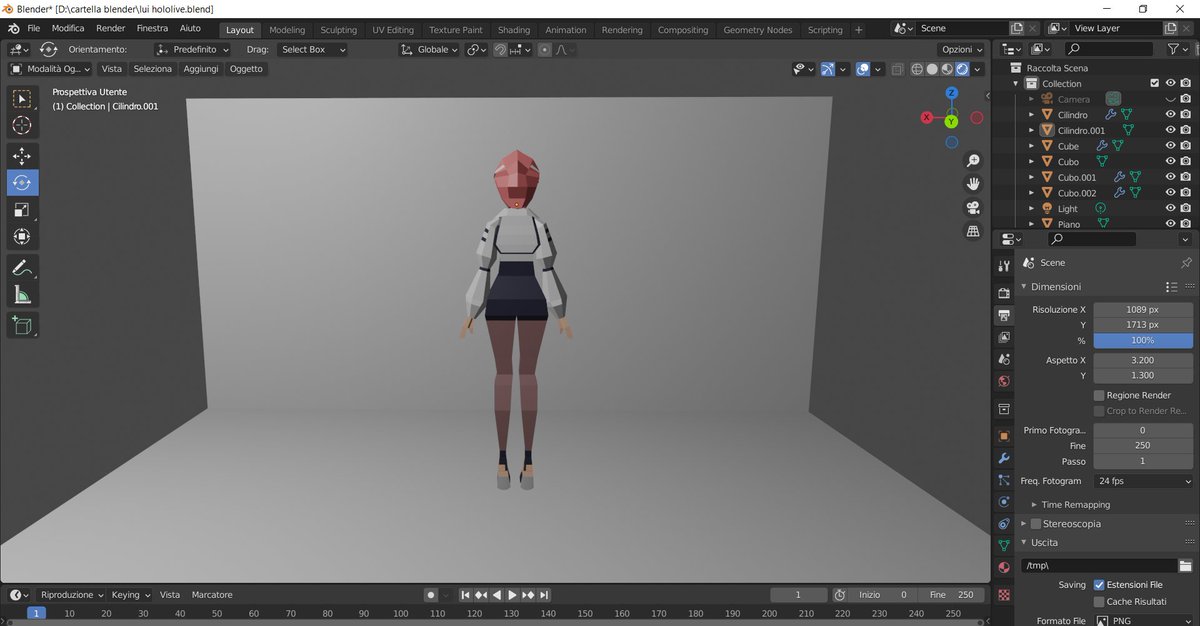
Task: Click the 100% resolution scale slider
Action: click(1143, 341)
